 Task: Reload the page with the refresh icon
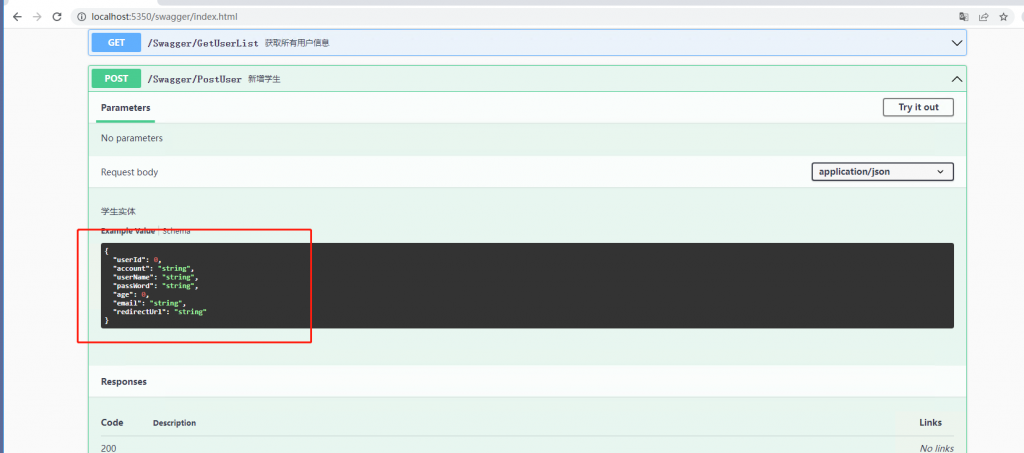pos(57,16)
